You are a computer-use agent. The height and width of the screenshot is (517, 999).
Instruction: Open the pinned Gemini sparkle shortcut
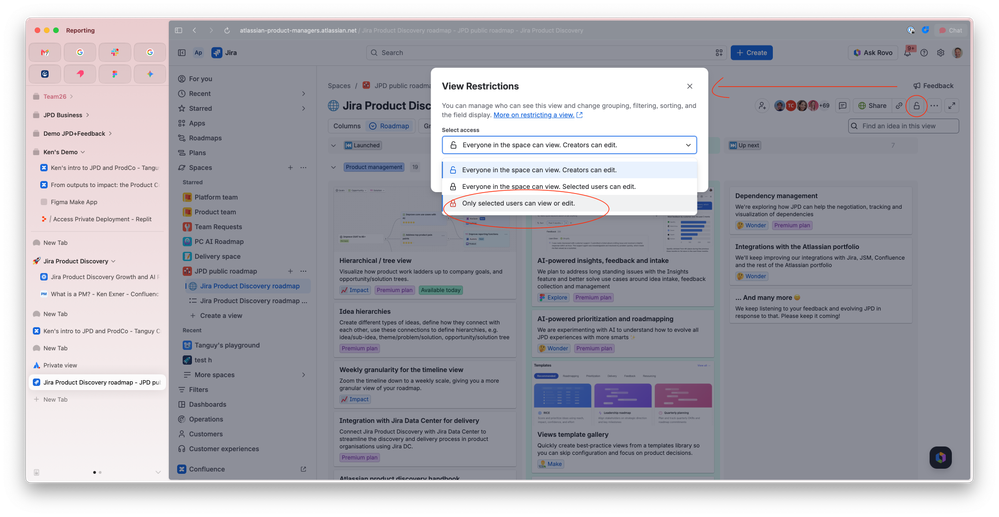click(x=150, y=74)
